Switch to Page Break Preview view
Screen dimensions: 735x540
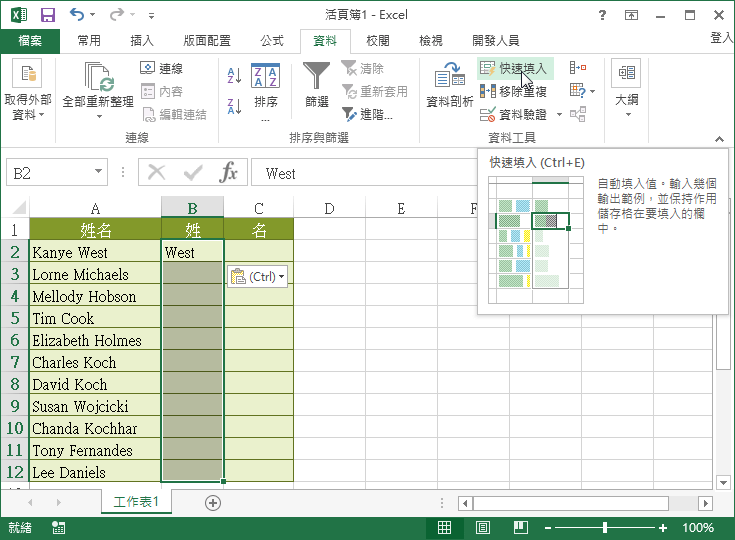tap(521, 528)
